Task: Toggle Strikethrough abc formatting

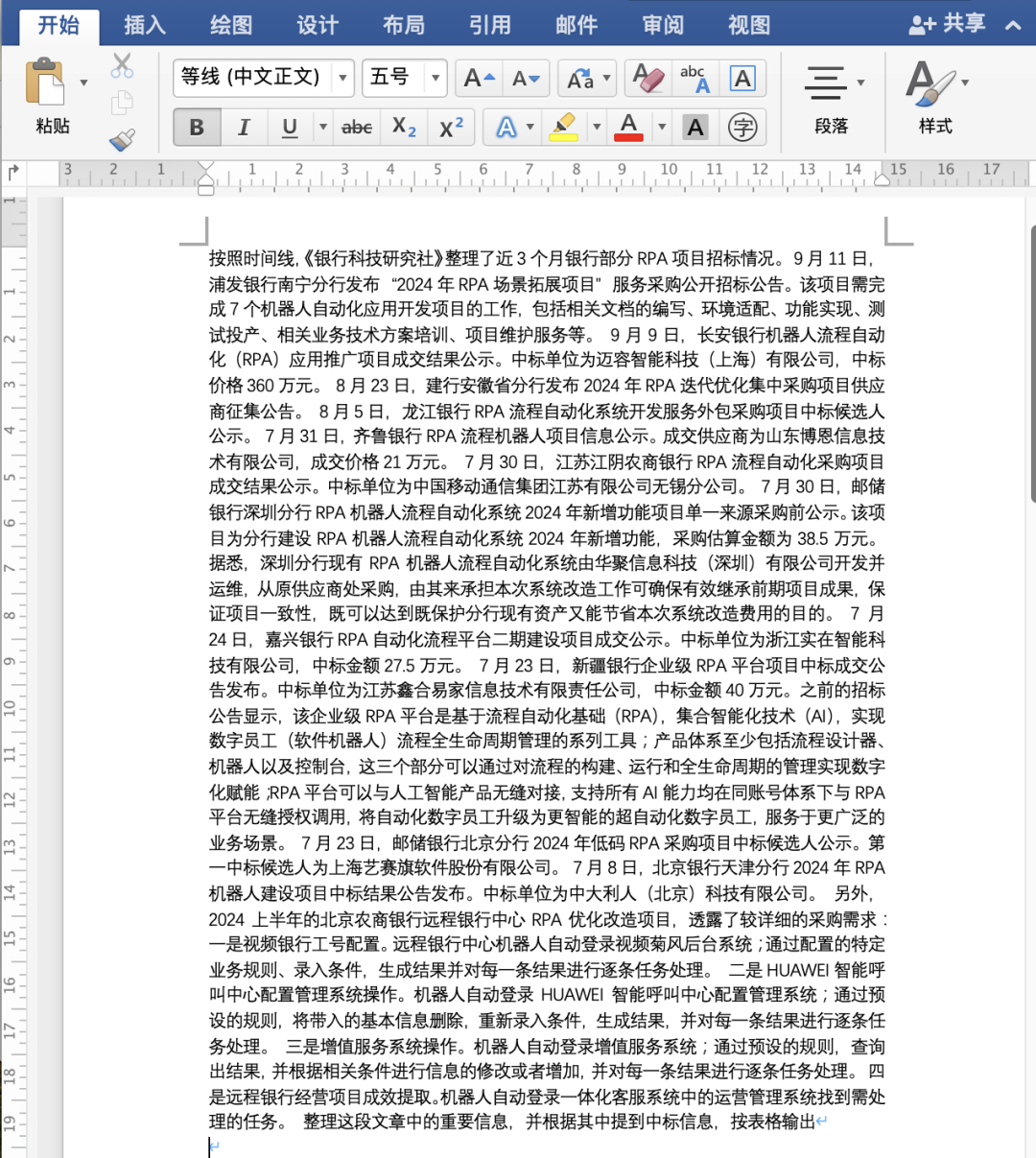Action: (x=357, y=127)
